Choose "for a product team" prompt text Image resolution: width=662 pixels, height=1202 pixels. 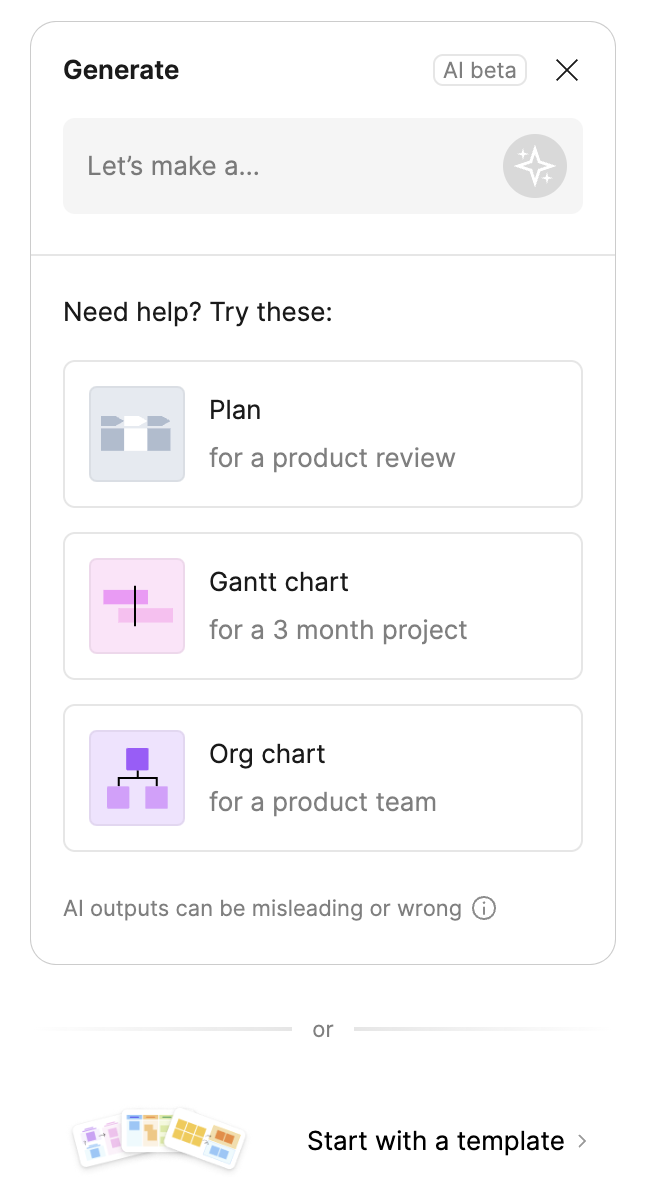coord(323,802)
